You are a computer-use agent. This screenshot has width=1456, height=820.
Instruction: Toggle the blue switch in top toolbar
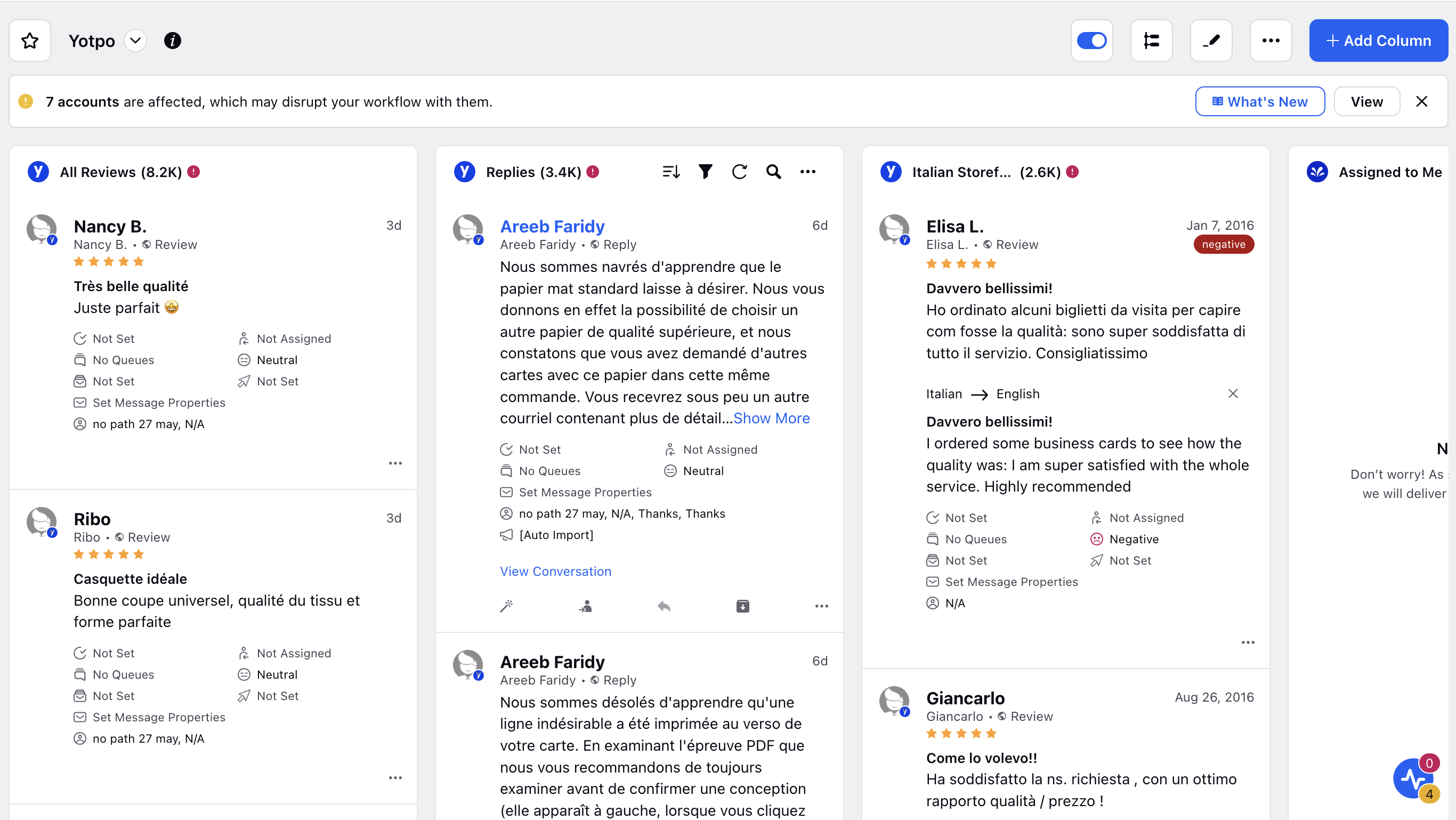tap(1091, 41)
